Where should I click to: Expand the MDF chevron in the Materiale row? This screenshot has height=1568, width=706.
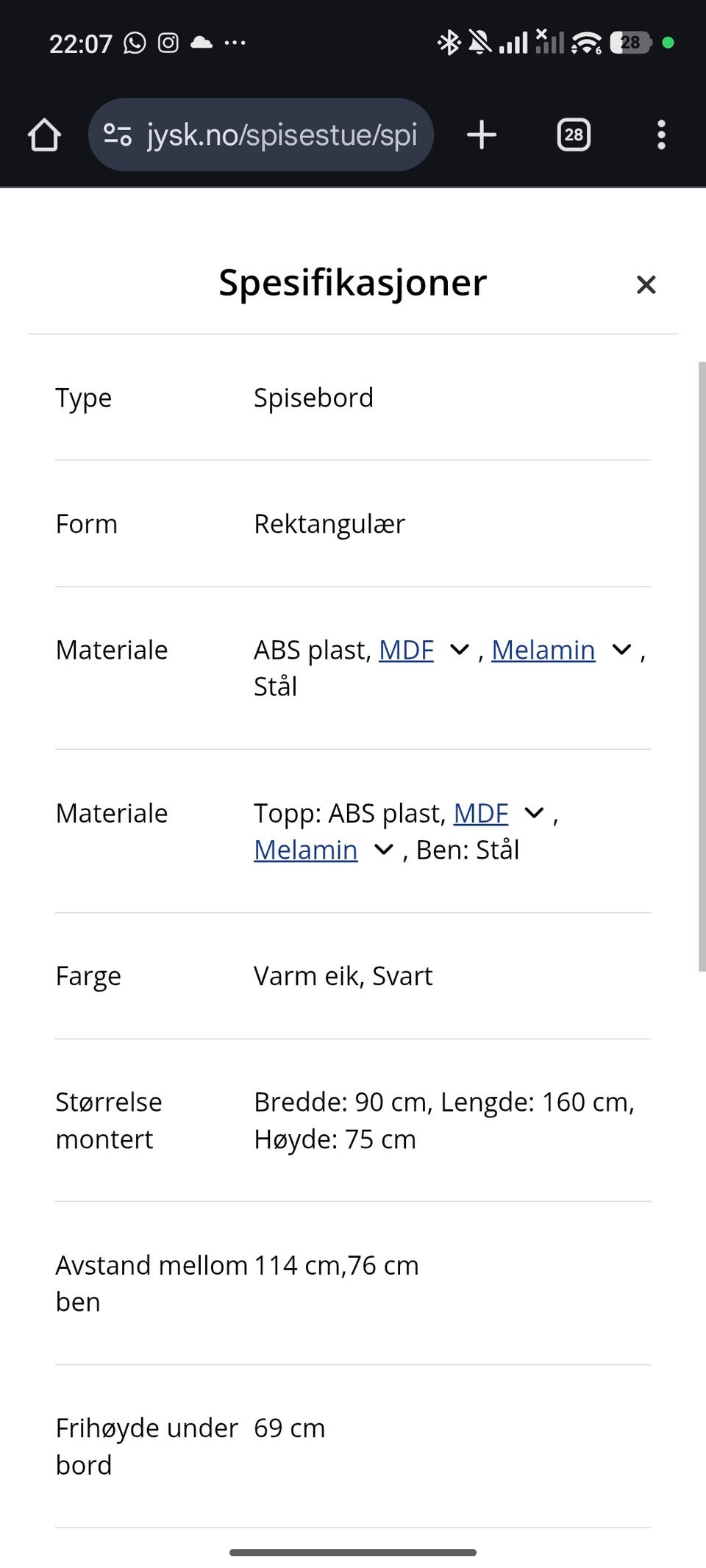(x=458, y=650)
